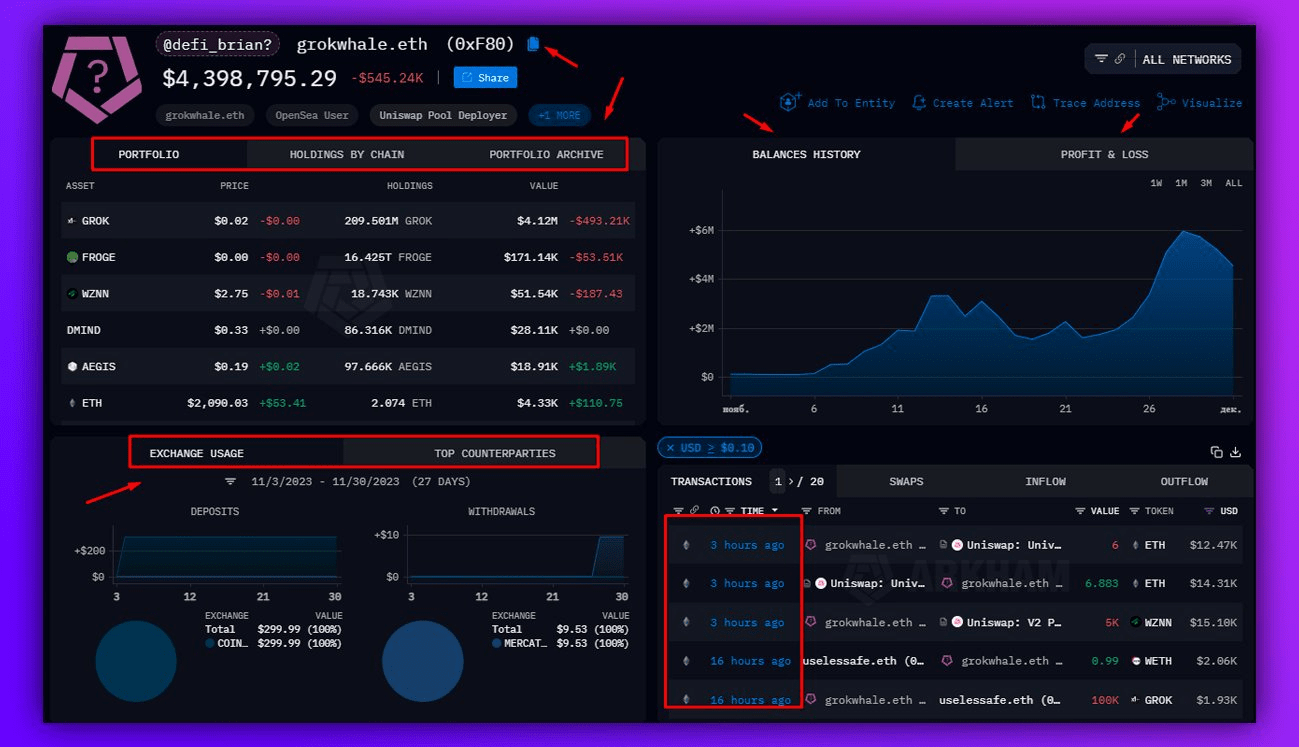Go to the next transactions page arrow
Screen dimensions: 1299x747
792,481
